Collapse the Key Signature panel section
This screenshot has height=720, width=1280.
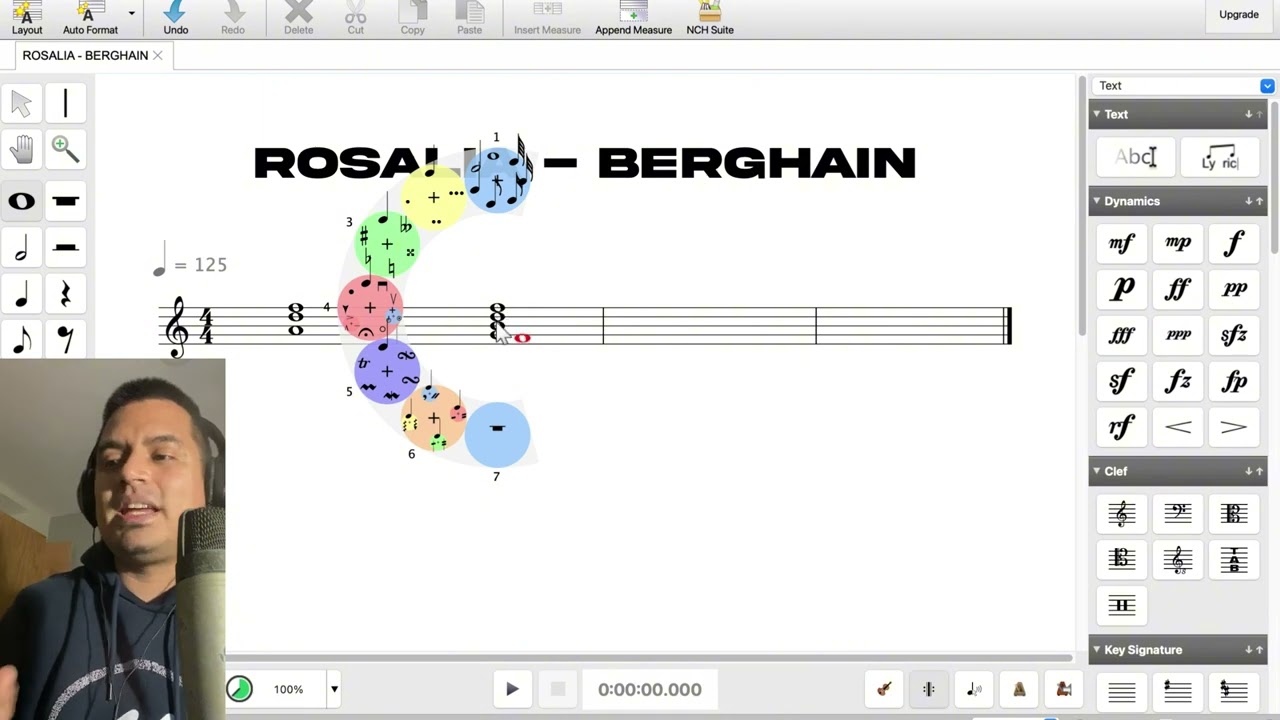click(x=1096, y=650)
